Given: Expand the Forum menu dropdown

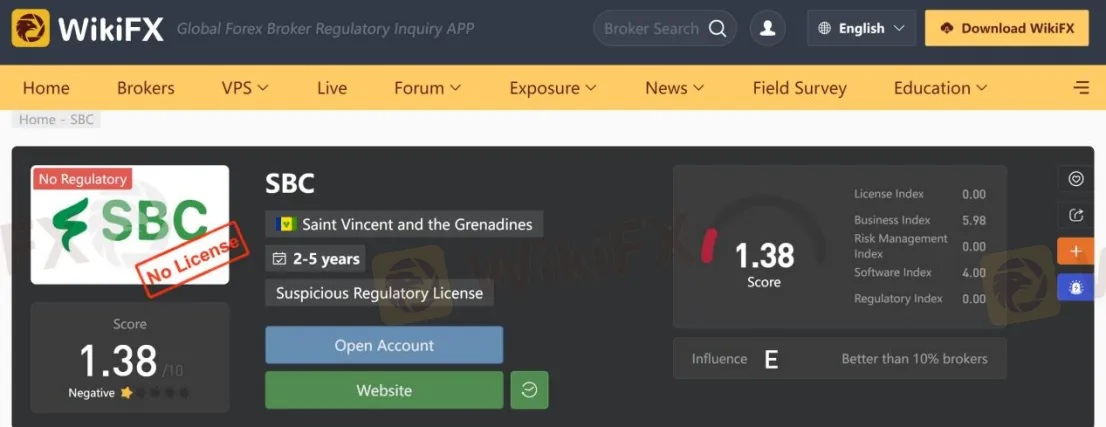Looking at the screenshot, I should point(427,88).
